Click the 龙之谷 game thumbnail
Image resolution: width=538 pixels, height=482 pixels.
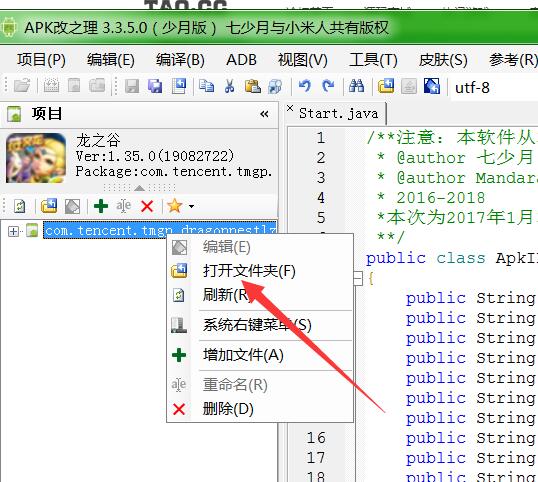click(x=36, y=158)
